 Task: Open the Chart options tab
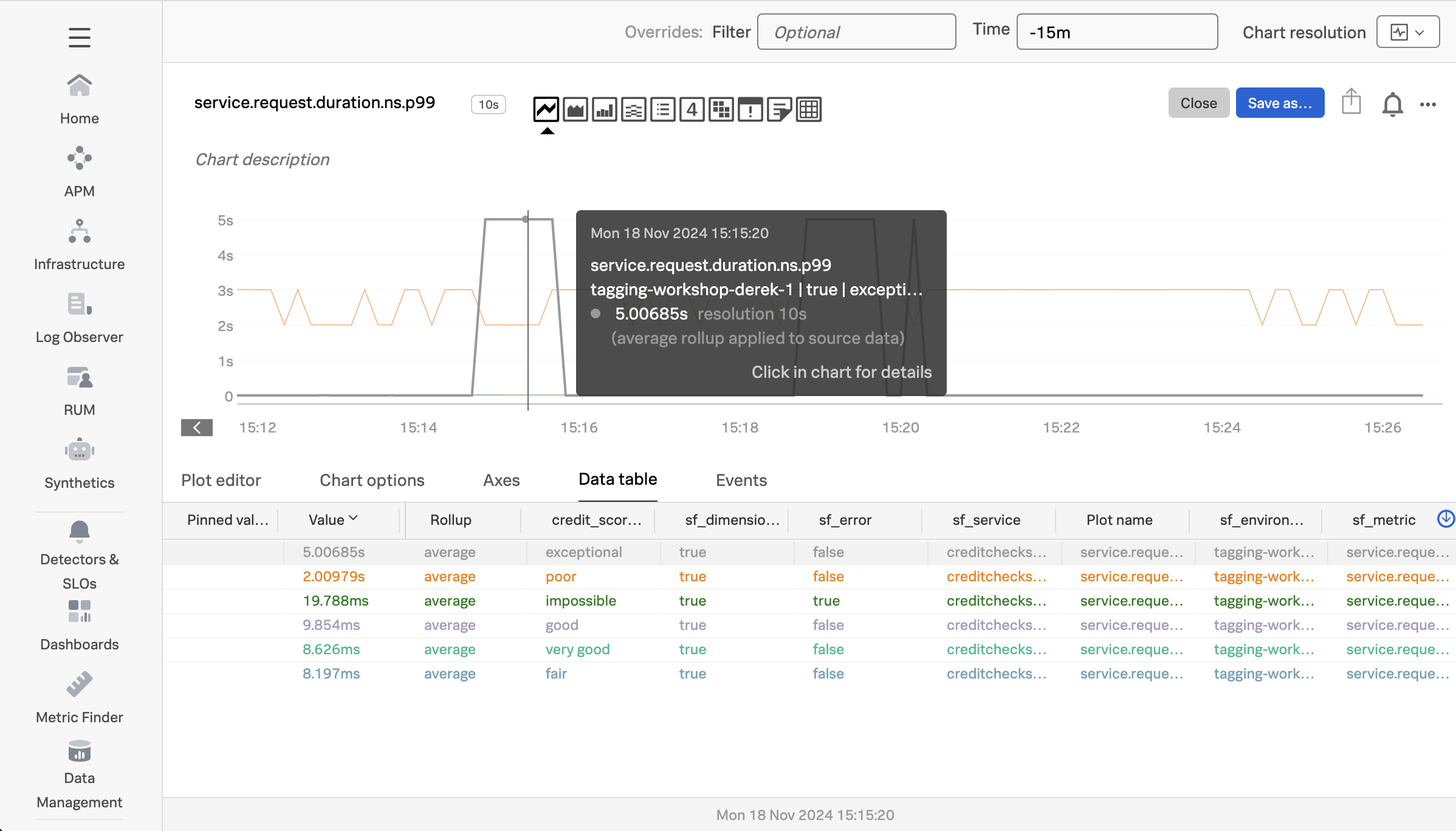click(372, 480)
